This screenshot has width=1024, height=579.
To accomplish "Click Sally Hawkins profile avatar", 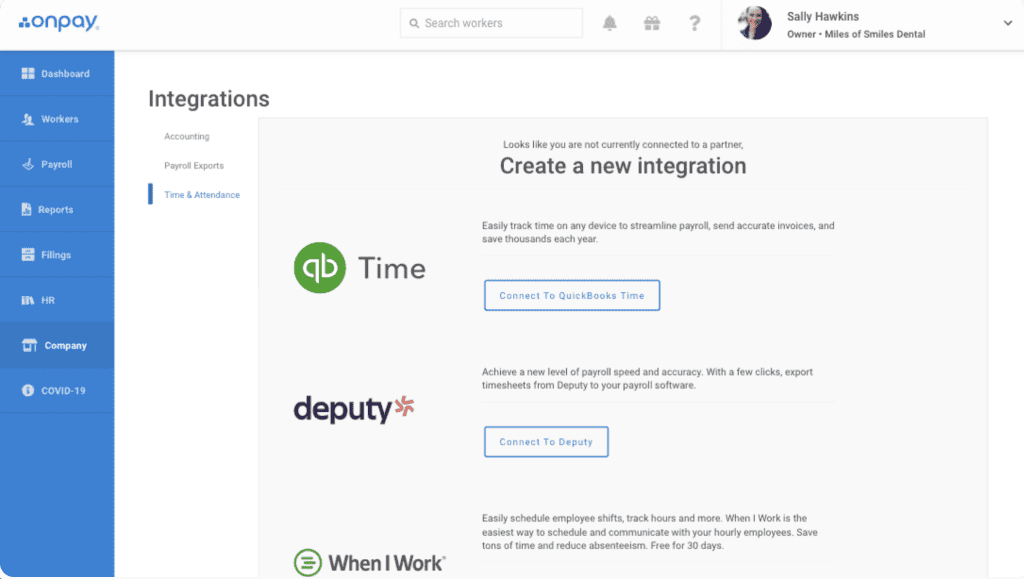I will click(754, 23).
